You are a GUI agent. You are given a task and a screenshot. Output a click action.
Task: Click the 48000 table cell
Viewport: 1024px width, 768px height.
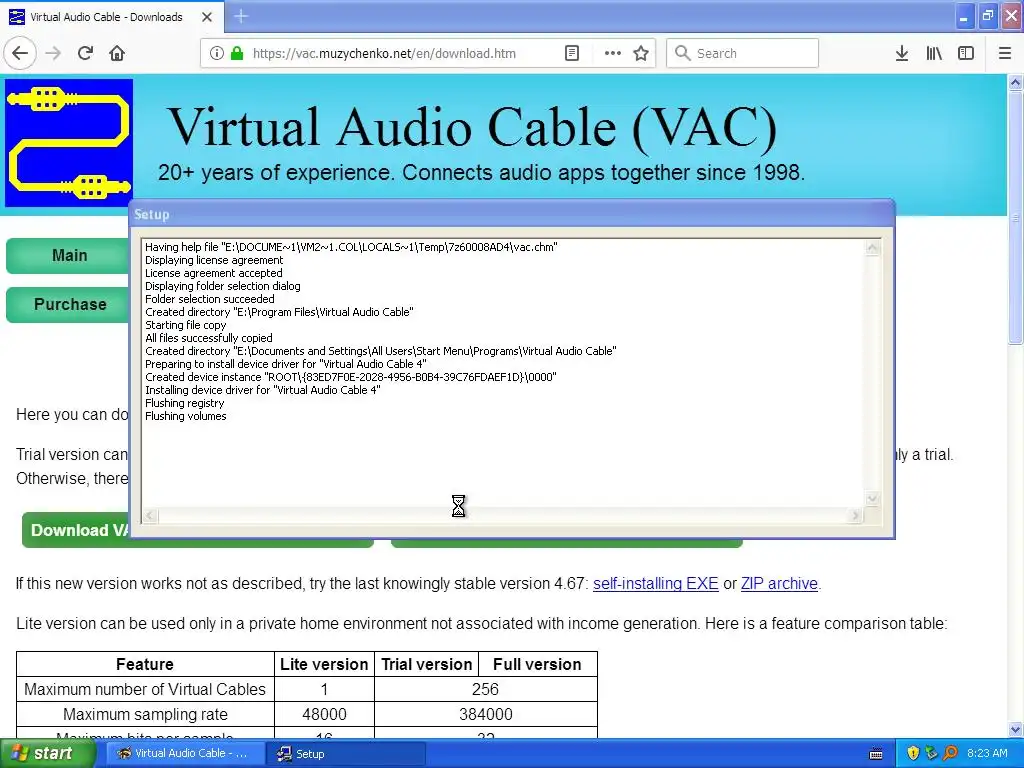click(324, 714)
